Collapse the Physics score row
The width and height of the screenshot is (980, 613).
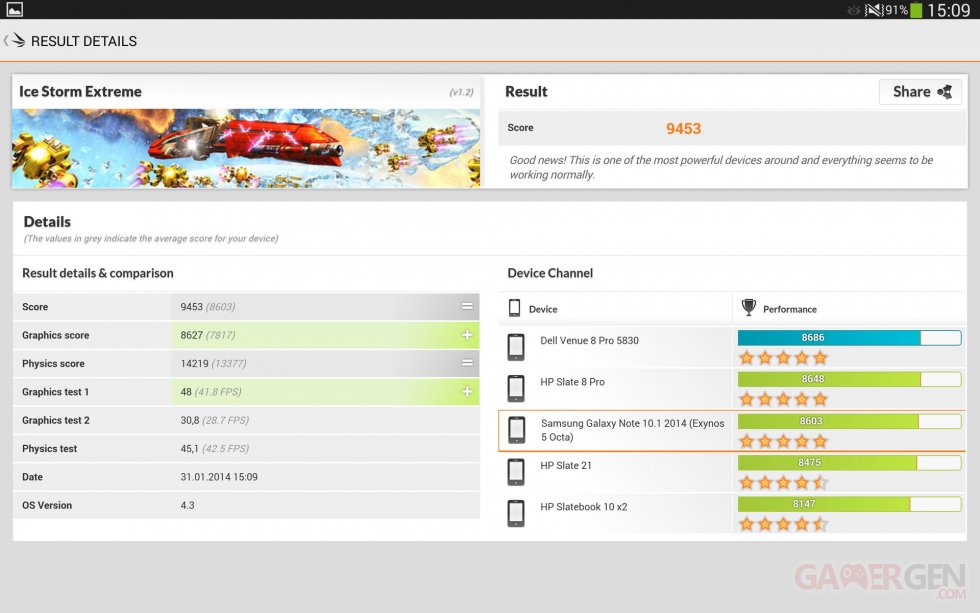(466, 363)
